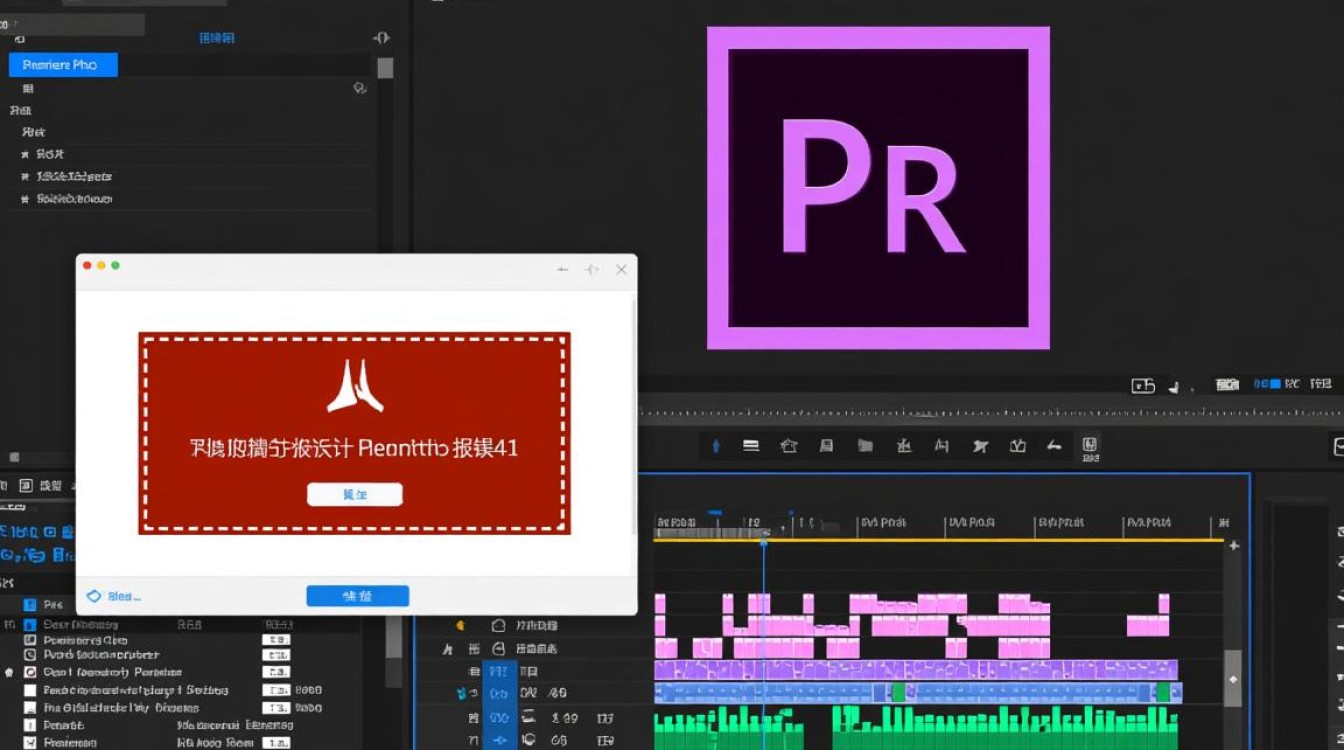Select the highlighted 'Premiere Pho' tab

[x=63, y=65]
